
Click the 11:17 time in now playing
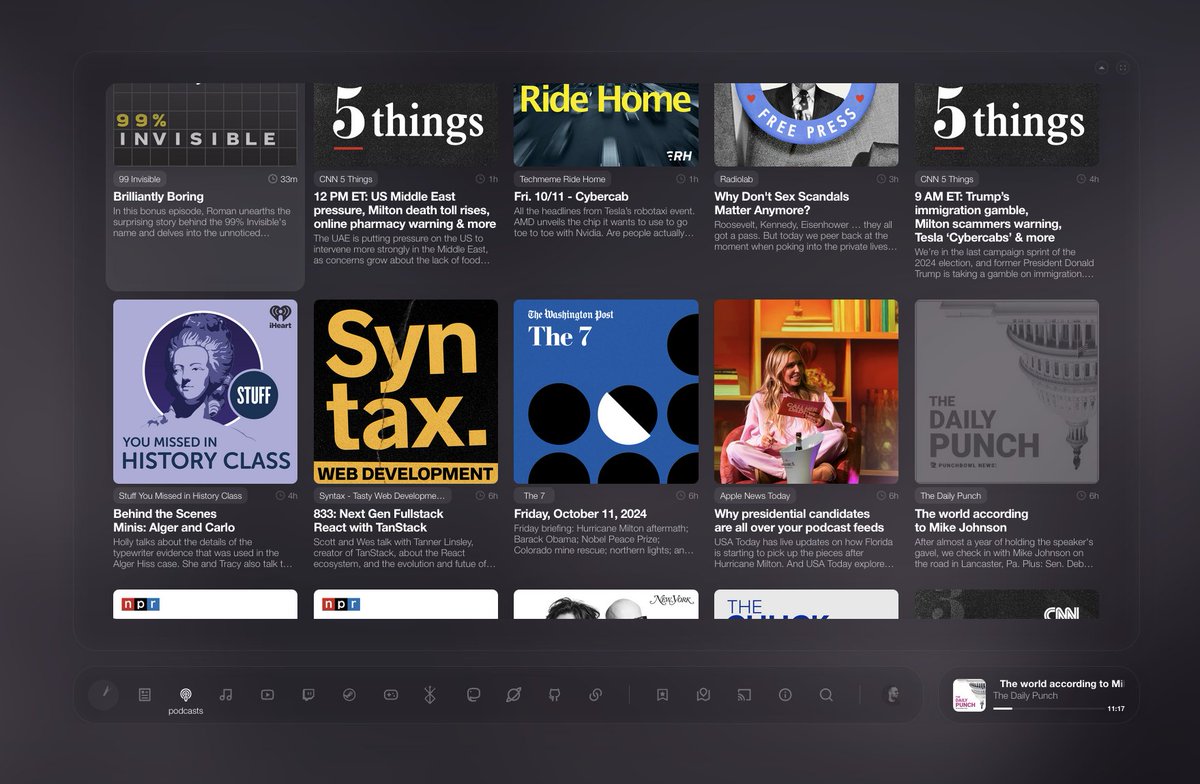(x=1116, y=709)
